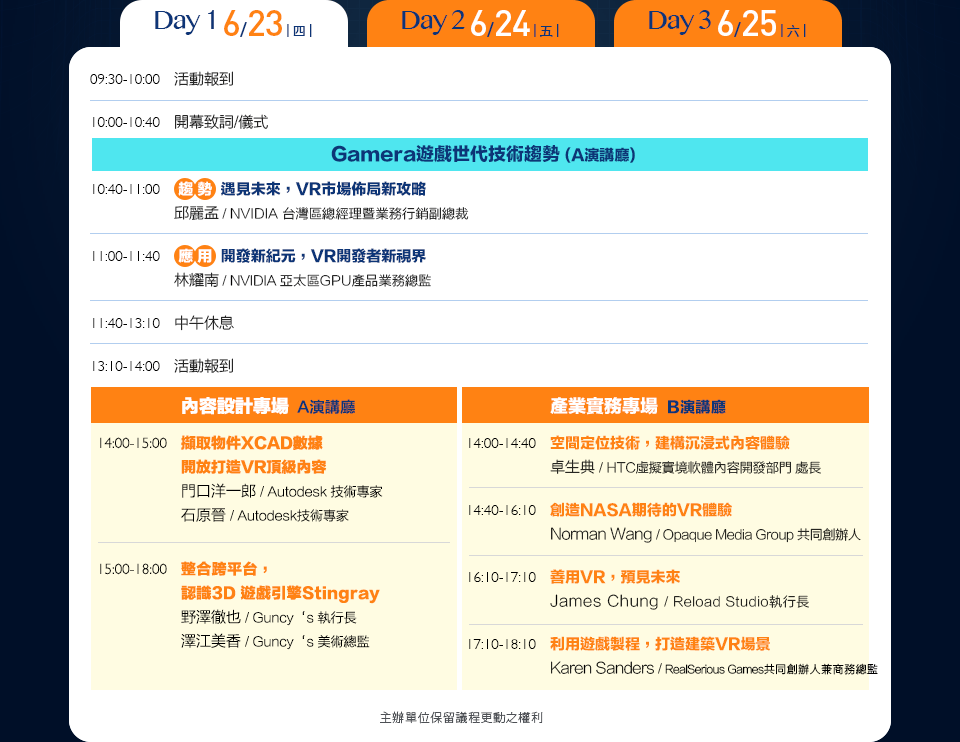Click the Gamera遊戲世代技術趨勢 header banner

[x=480, y=155]
